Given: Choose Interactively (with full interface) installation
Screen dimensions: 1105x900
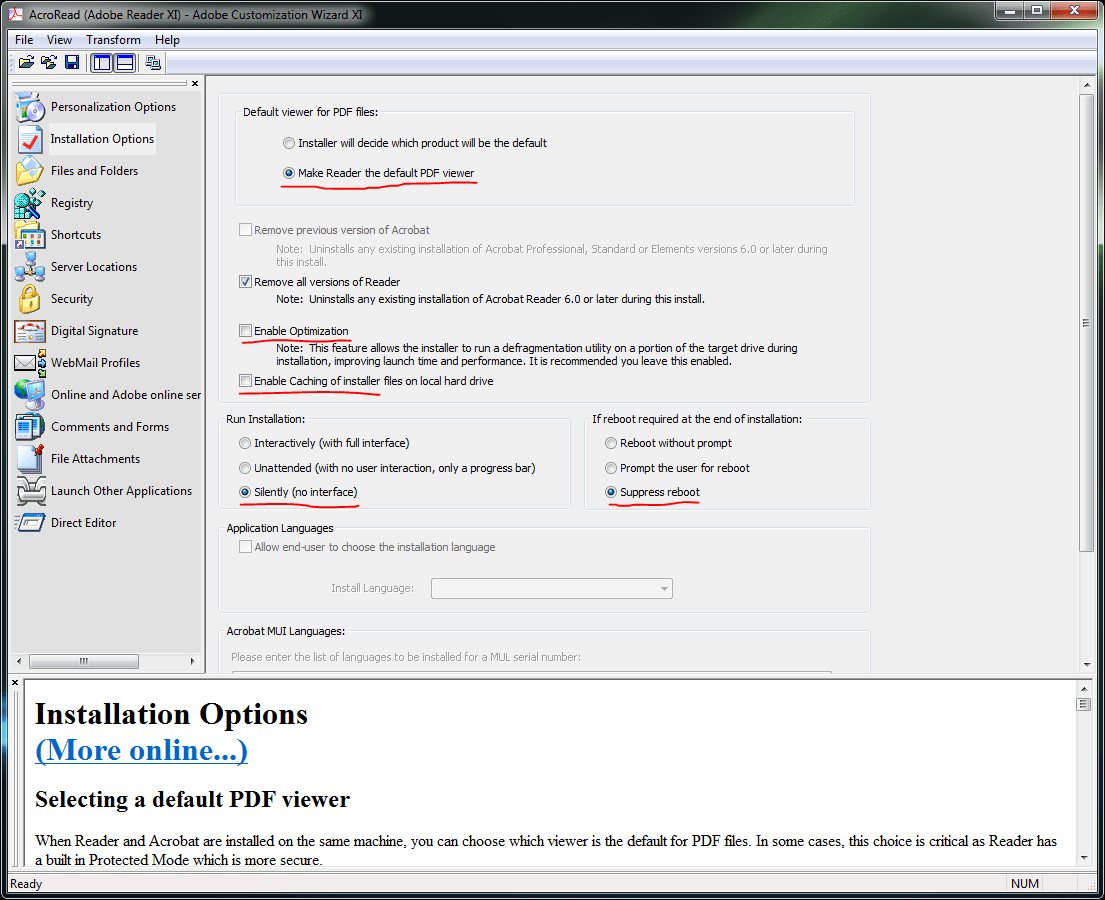Looking at the screenshot, I should [245, 442].
